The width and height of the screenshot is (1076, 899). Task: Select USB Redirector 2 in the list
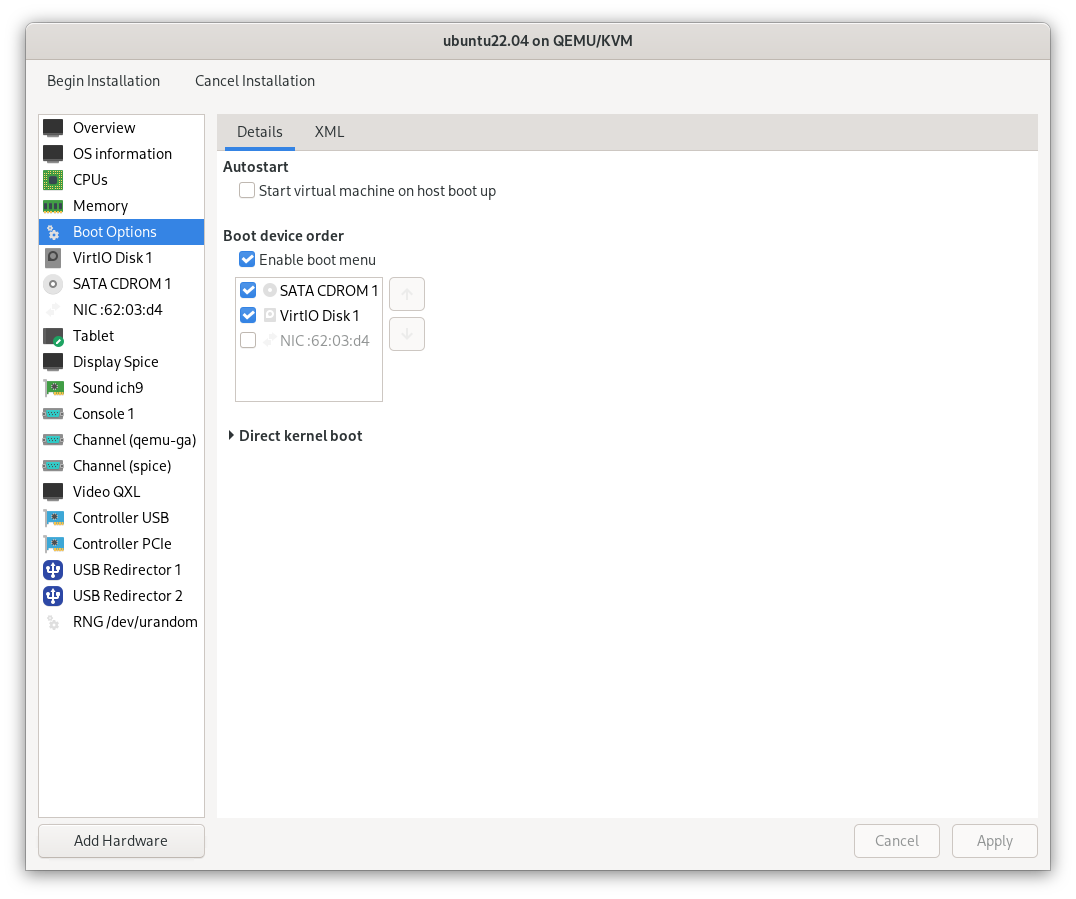(121, 596)
